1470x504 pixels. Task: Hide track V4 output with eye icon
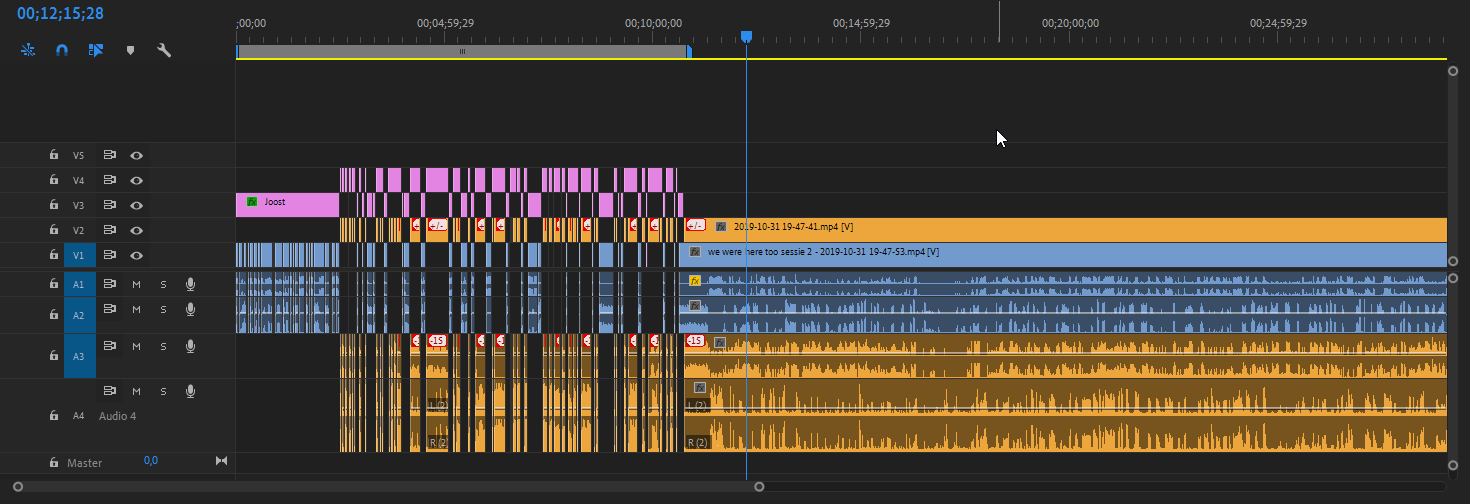coord(136,180)
